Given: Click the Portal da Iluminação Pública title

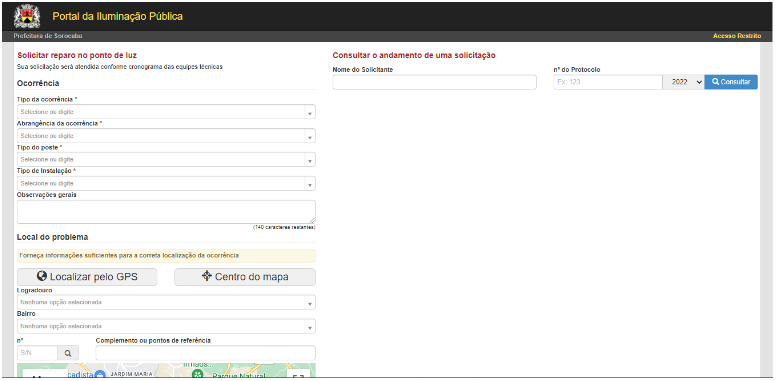Looking at the screenshot, I should click(x=118, y=16).
